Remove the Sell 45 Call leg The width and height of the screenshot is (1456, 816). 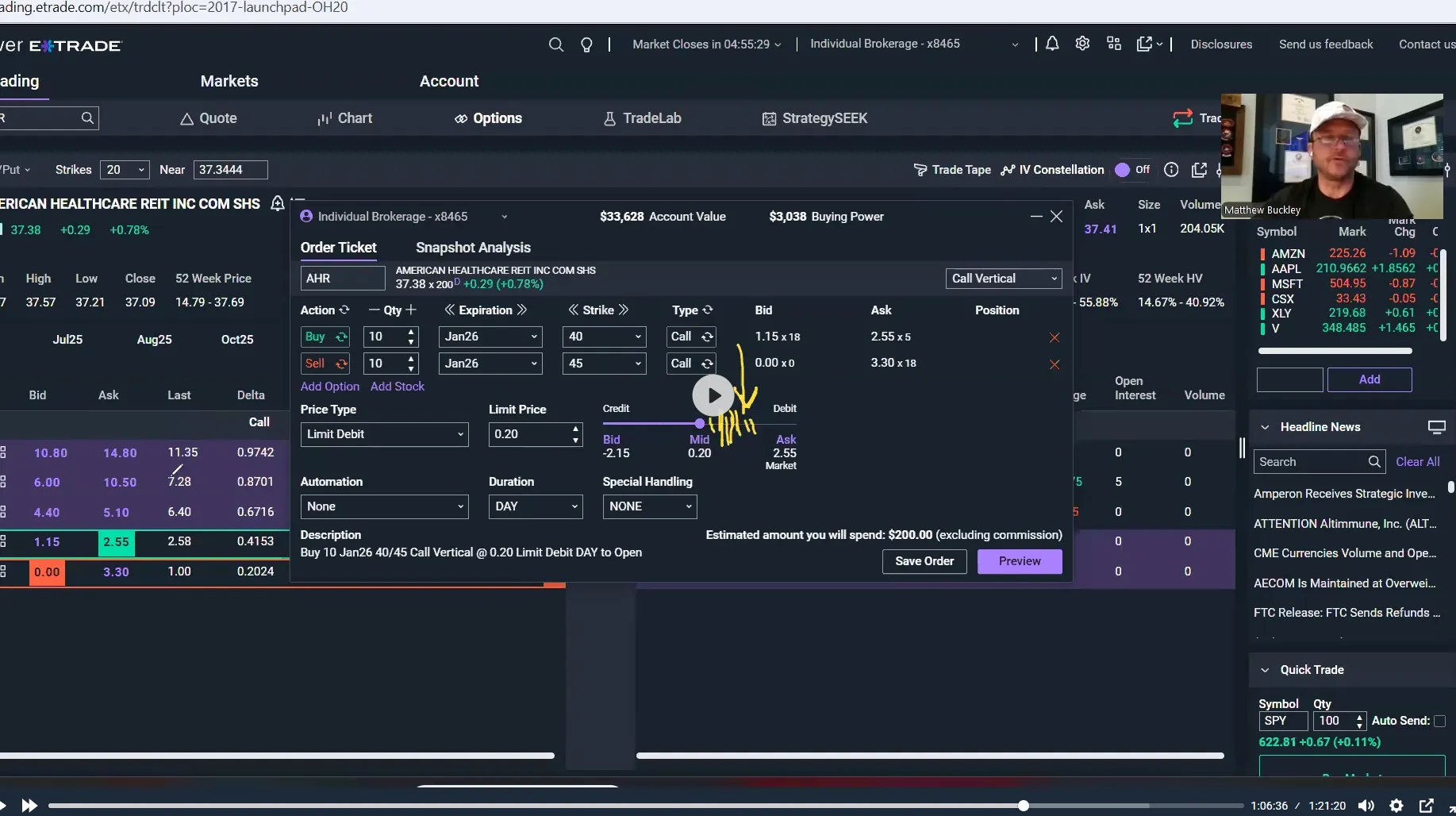1055,364
